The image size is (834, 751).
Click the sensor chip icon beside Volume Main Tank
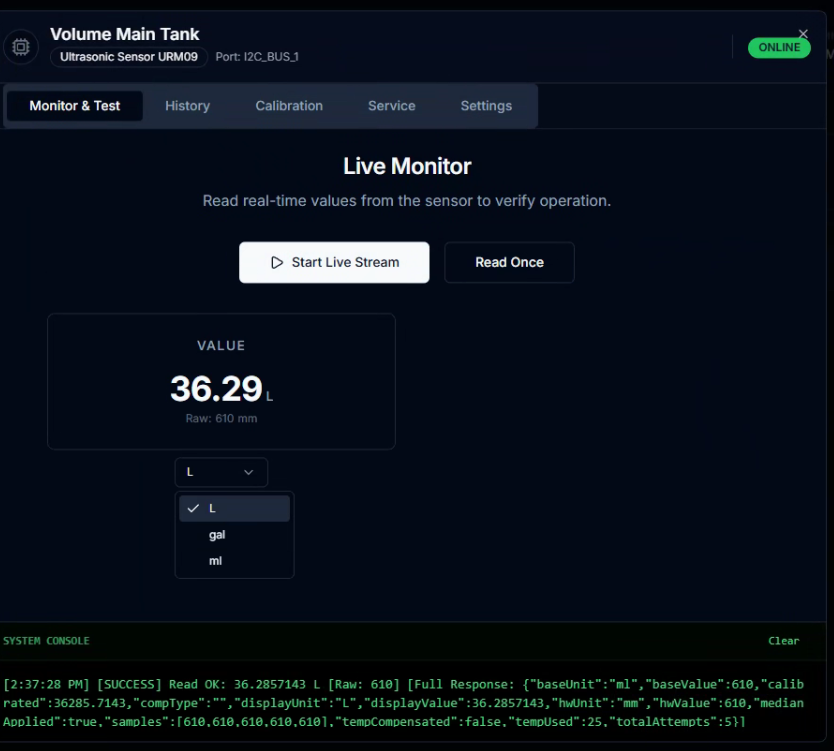pyautogui.click(x=21, y=47)
